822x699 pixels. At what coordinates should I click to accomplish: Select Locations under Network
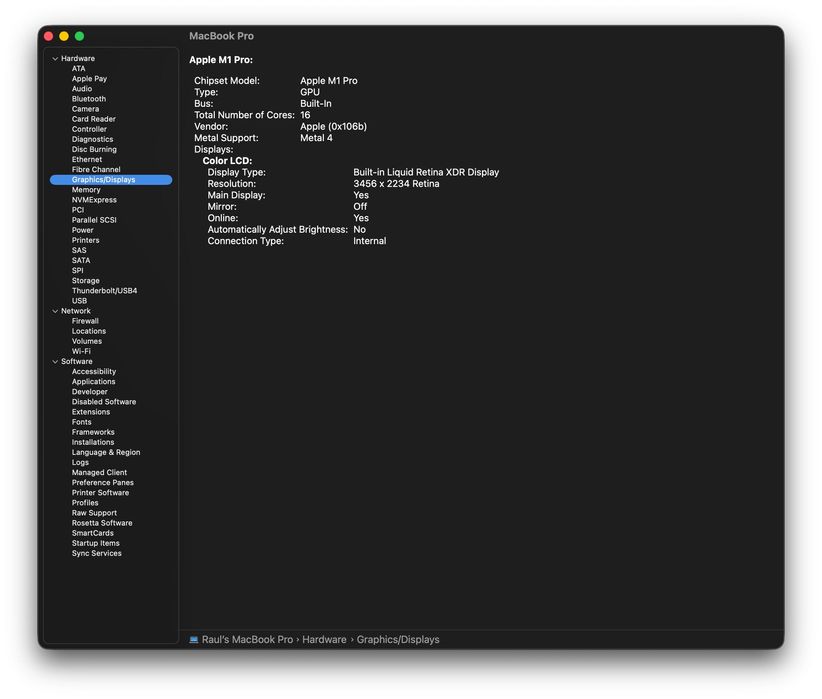click(x=89, y=331)
